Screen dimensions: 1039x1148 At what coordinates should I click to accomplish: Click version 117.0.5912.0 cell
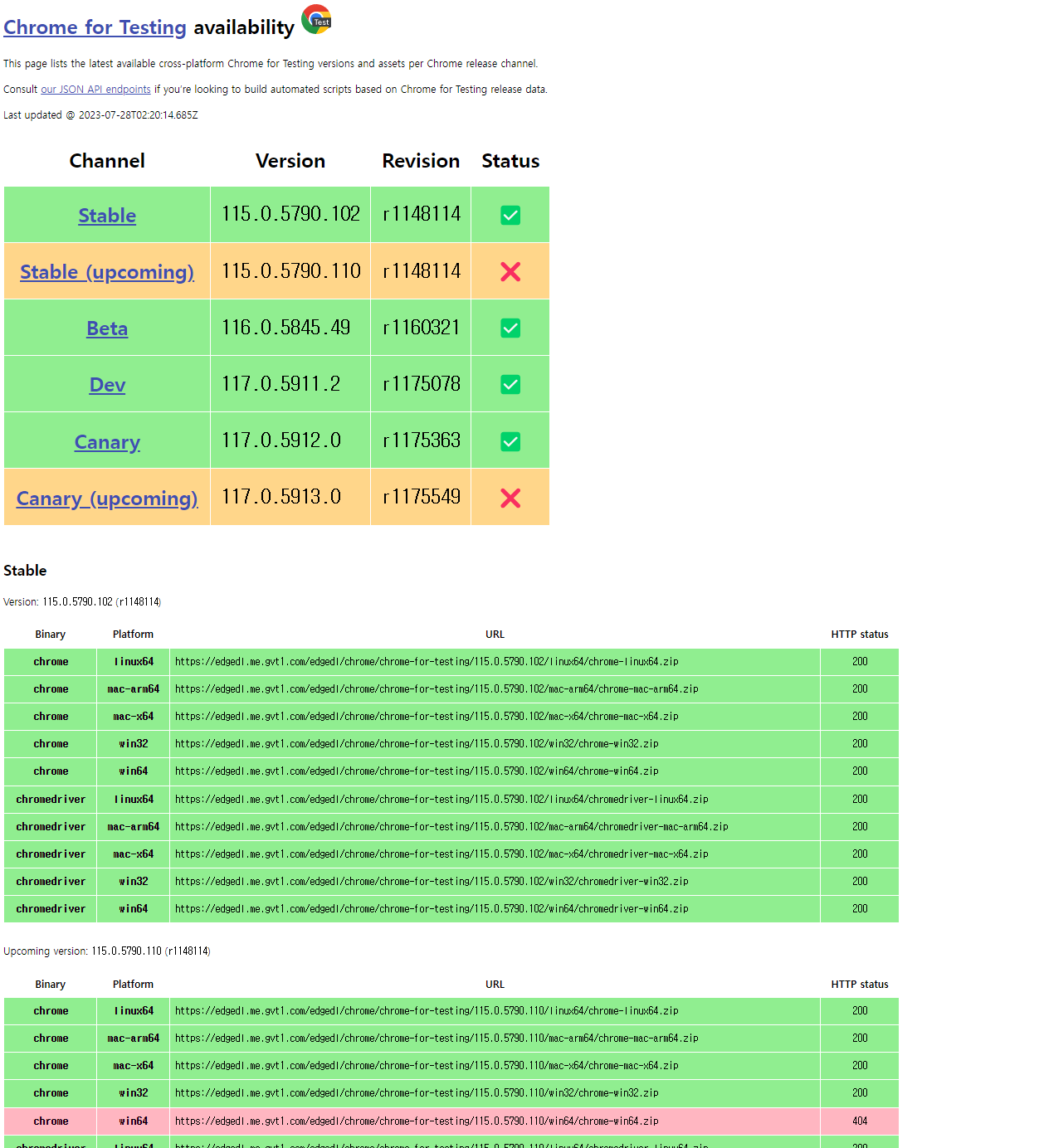click(x=290, y=440)
